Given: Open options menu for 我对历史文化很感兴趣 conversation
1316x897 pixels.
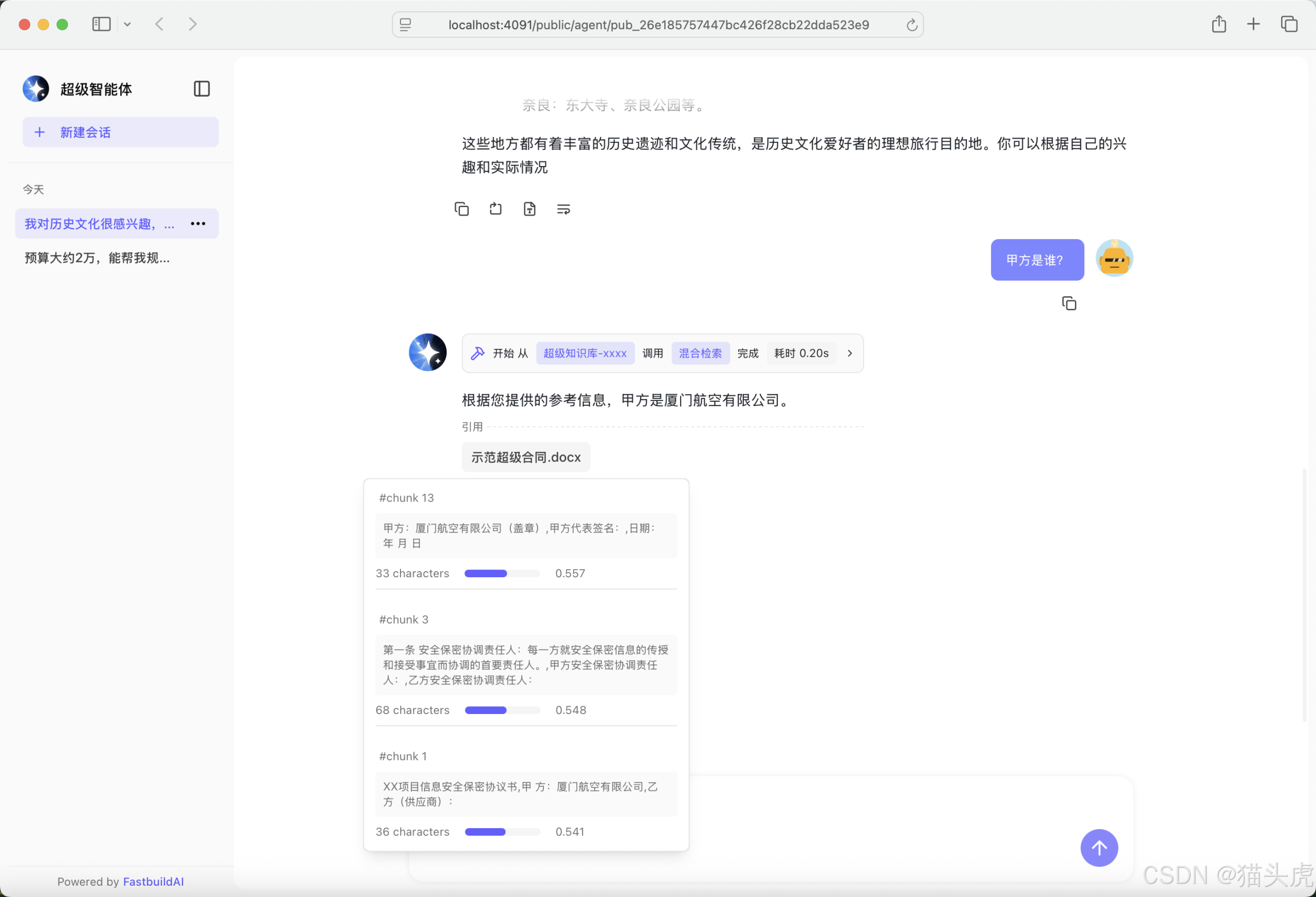Looking at the screenshot, I should (197, 224).
